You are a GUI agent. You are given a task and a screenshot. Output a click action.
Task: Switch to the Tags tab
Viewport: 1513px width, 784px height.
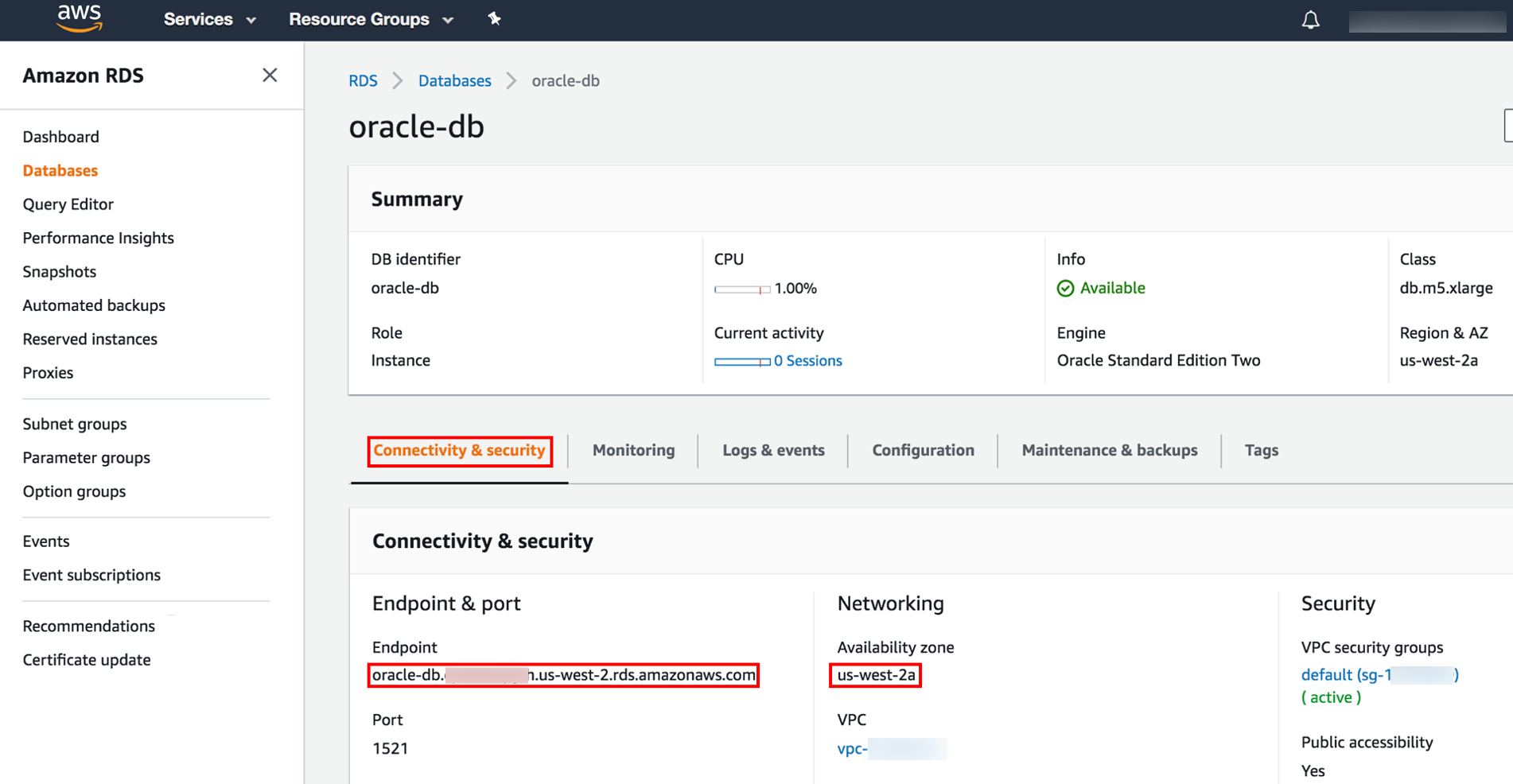coord(1261,450)
